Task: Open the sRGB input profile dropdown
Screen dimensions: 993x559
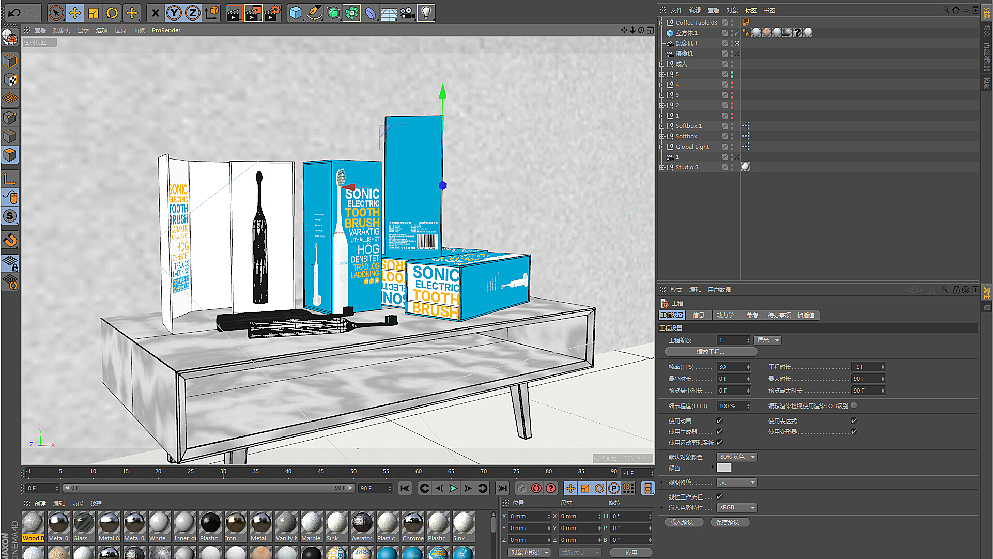Action: tap(737, 507)
